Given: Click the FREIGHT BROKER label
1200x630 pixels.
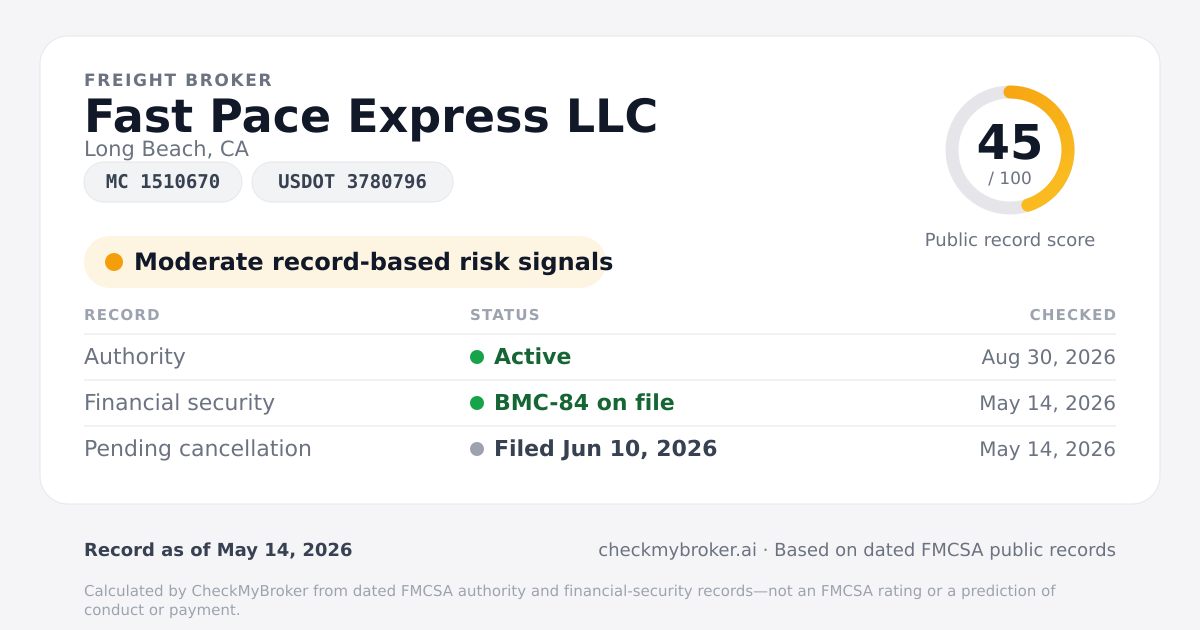Looking at the screenshot, I should [x=178, y=80].
